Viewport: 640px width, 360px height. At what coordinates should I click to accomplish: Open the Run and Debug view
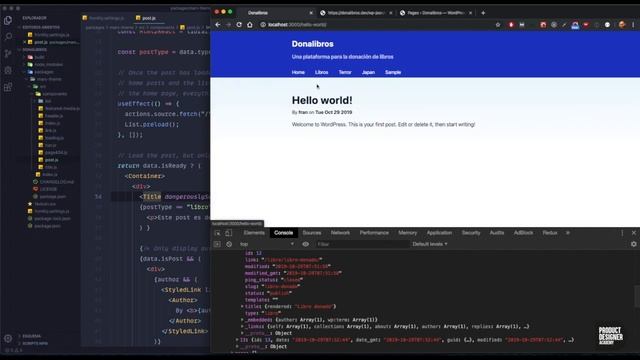pos(8,70)
